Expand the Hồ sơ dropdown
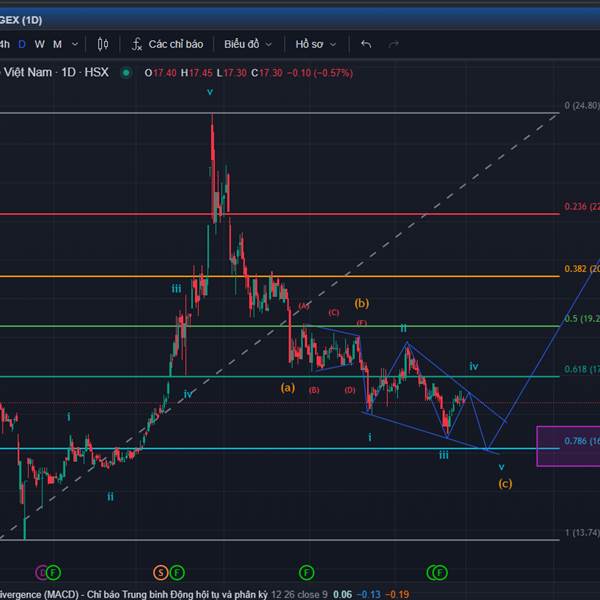The height and width of the screenshot is (600, 600). (316, 44)
